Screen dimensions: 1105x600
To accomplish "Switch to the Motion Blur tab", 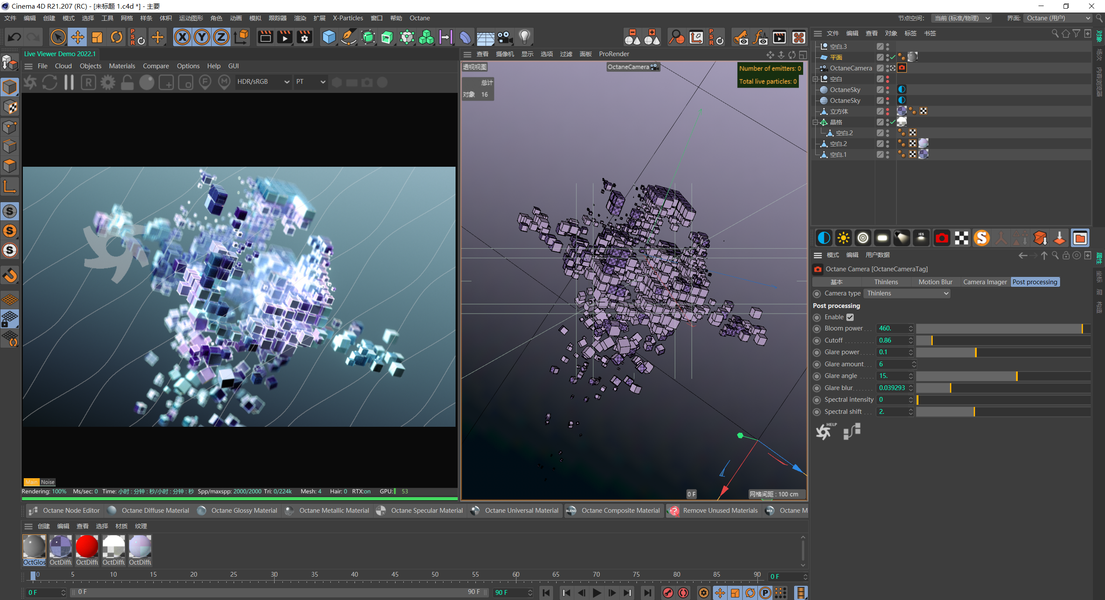I will pyautogui.click(x=935, y=282).
